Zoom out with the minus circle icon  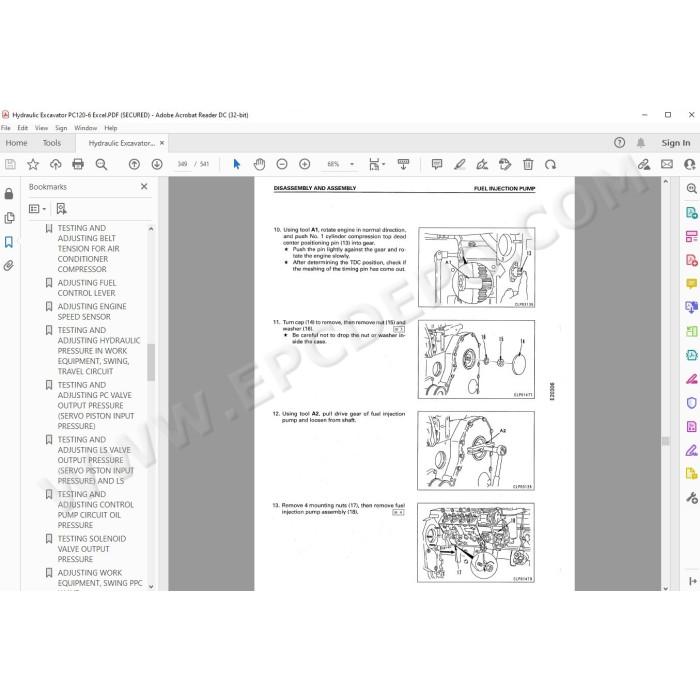pyautogui.click(x=282, y=164)
